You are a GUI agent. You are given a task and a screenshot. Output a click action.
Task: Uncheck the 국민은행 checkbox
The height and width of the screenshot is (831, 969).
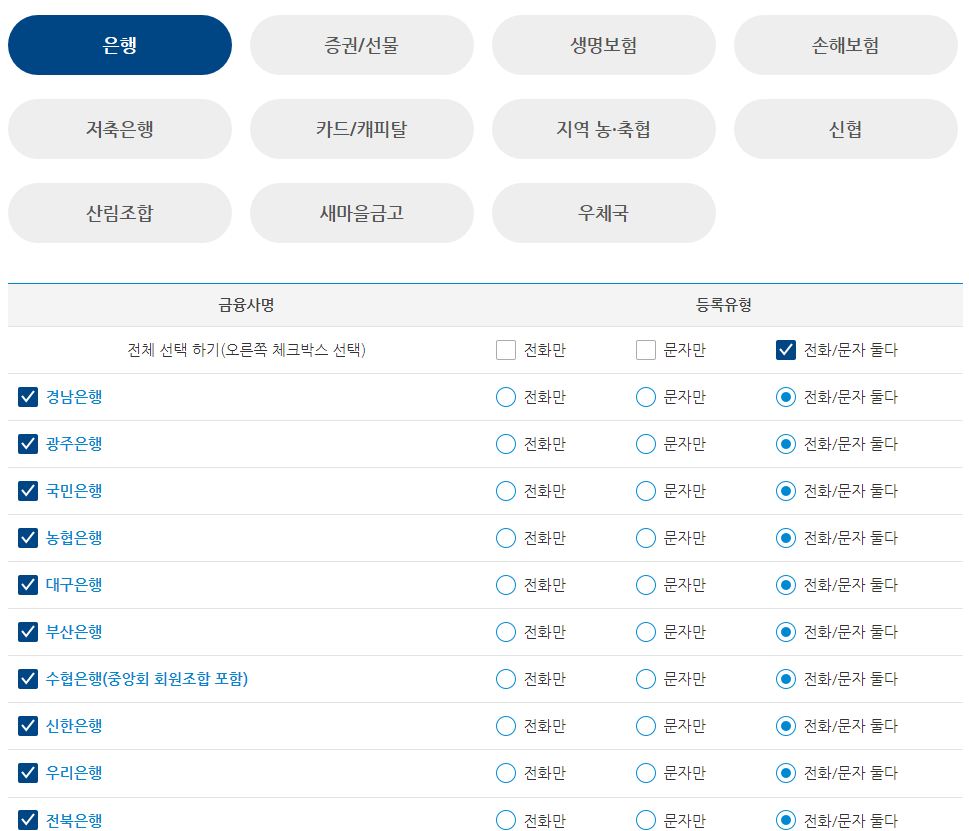27,491
